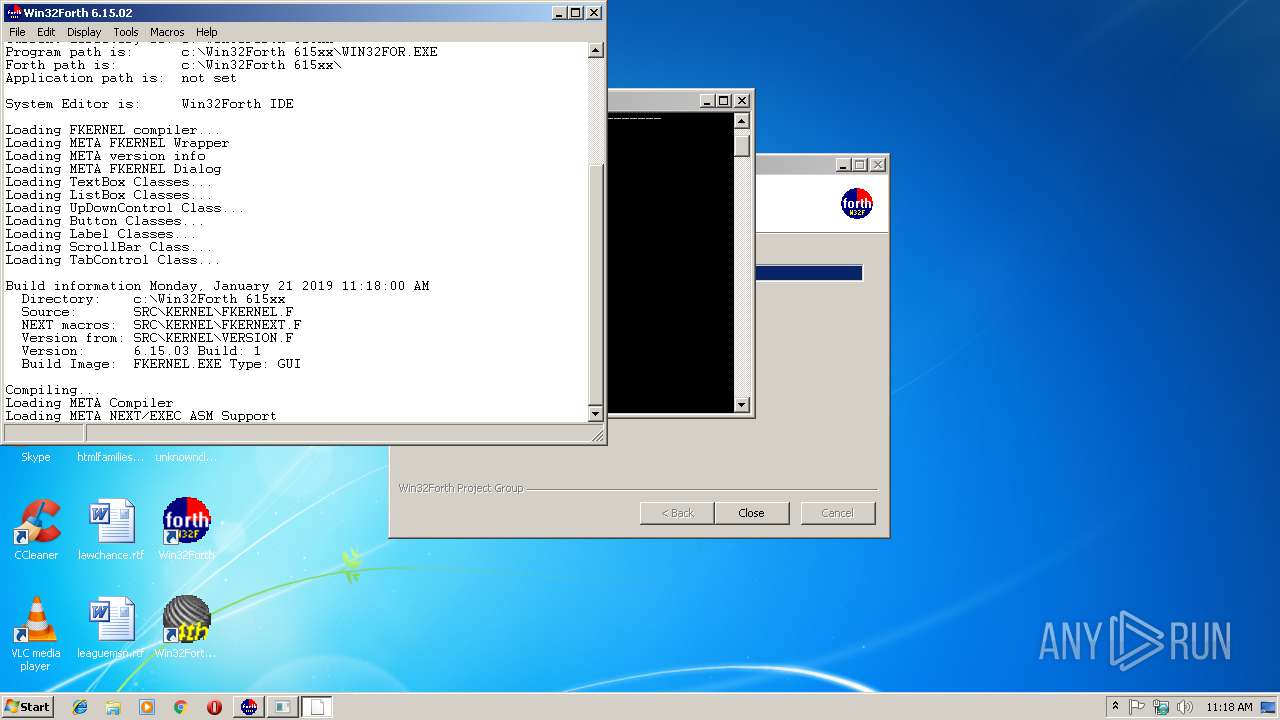Screen dimensions: 1280x720
Task: Open the File menu in Win32Forth
Action: pyautogui.click(x=17, y=32)
